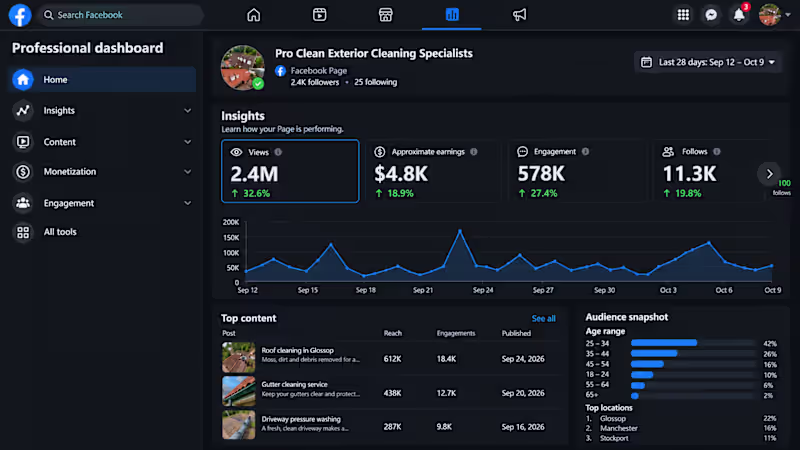
Task: Select the Engagement metric card
Action: tap(577, 171)
